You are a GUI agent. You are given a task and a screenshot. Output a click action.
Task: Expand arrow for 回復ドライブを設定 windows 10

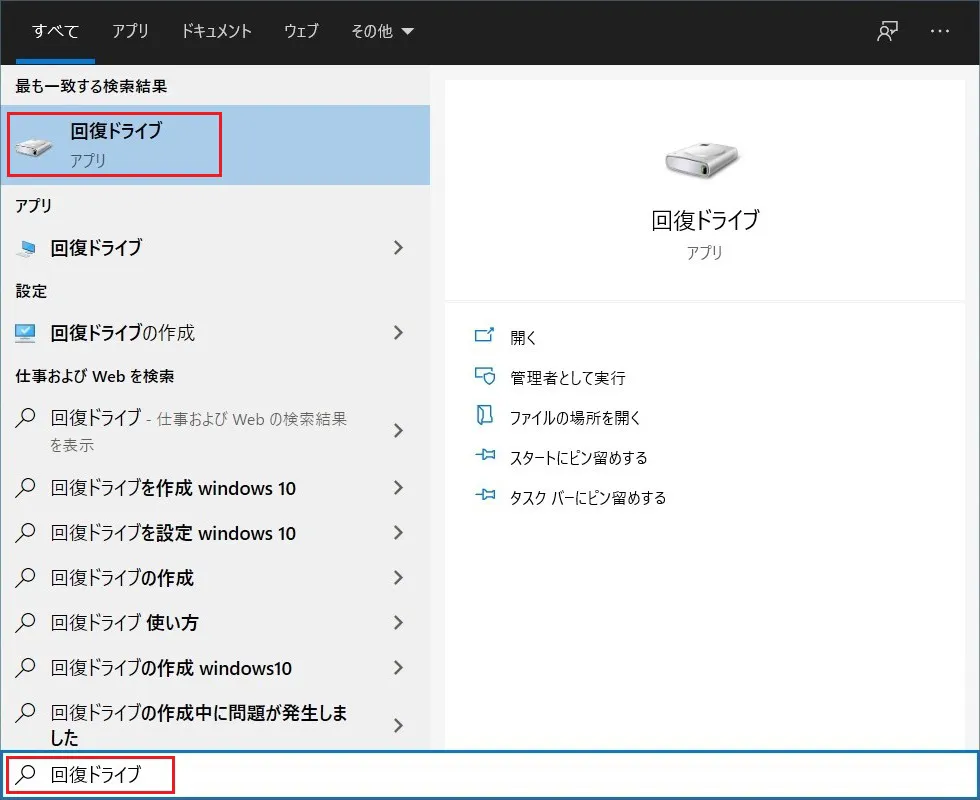(398, 532)
